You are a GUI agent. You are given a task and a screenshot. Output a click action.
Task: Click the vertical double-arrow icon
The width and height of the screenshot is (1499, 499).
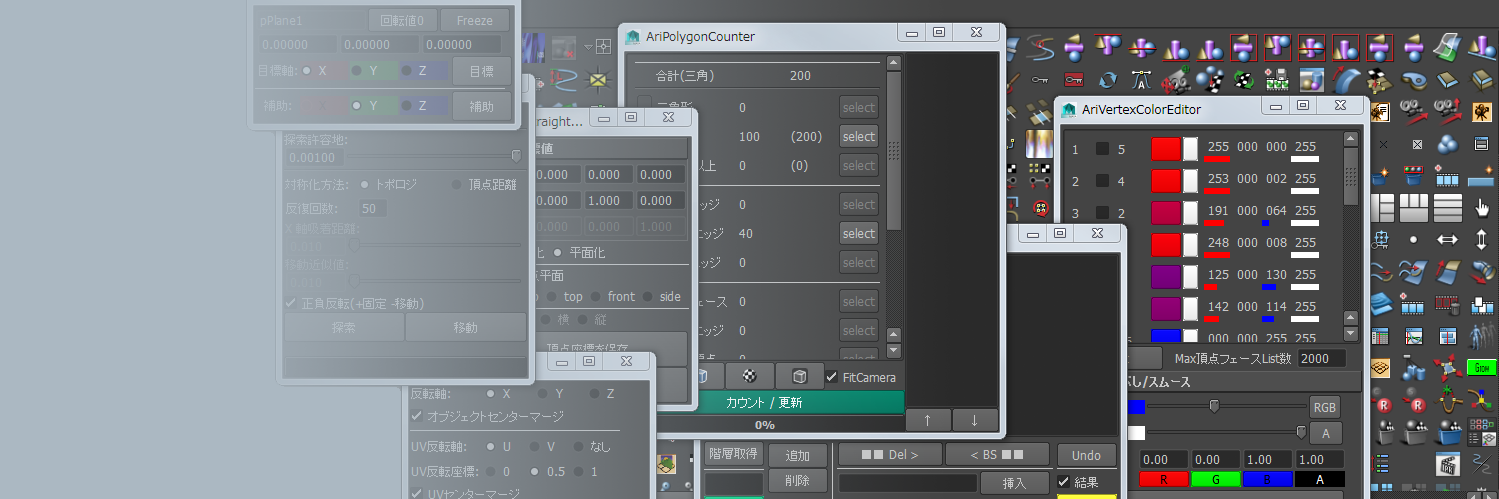point(1482,239)
